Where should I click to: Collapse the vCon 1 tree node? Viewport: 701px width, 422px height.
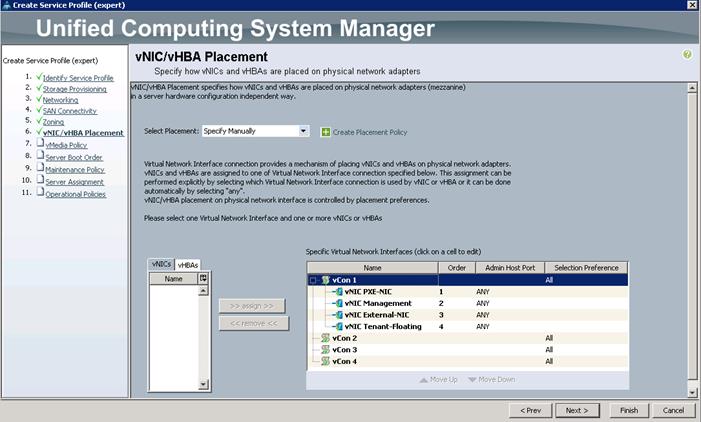pyautogui.click(x=313, y=280)
